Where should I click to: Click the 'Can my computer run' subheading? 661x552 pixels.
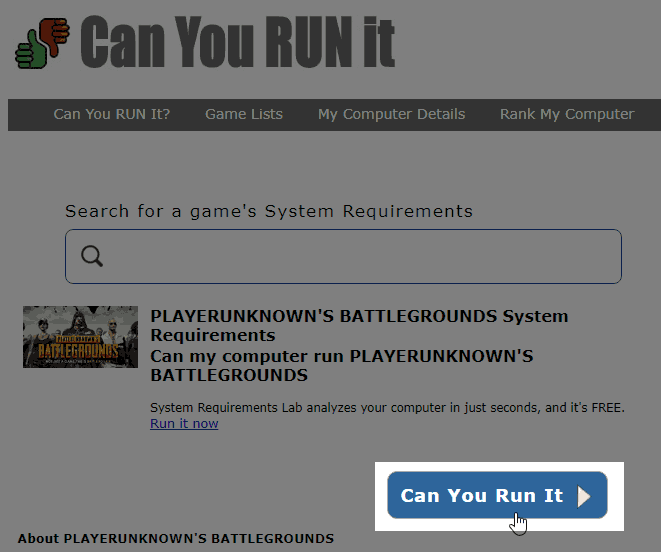click(342, 366)
